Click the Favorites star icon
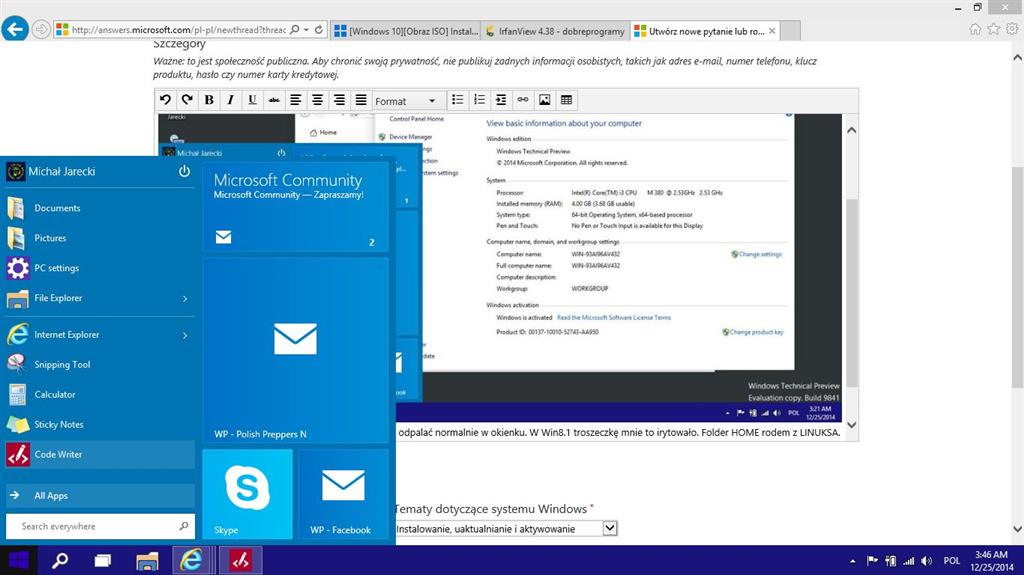 click(993, 29)
